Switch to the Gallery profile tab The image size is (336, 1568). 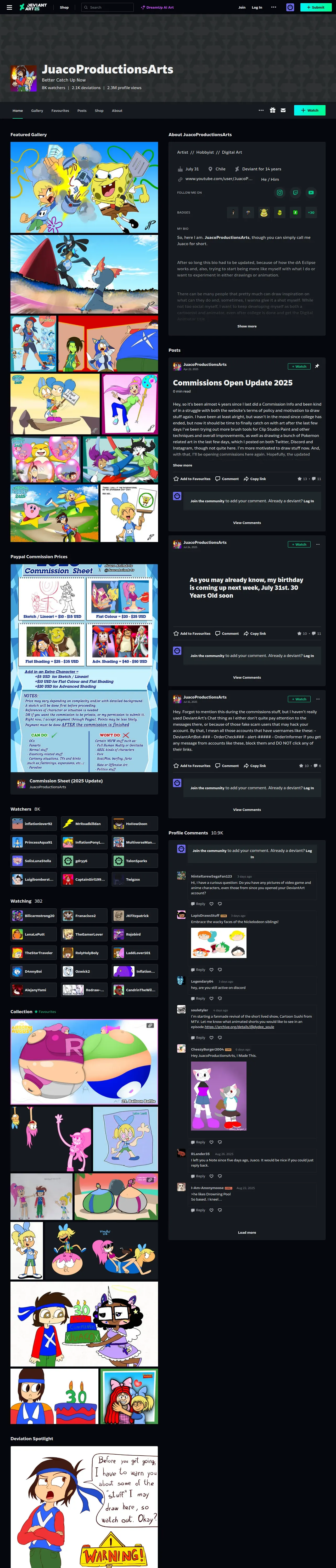coord(37,111)
